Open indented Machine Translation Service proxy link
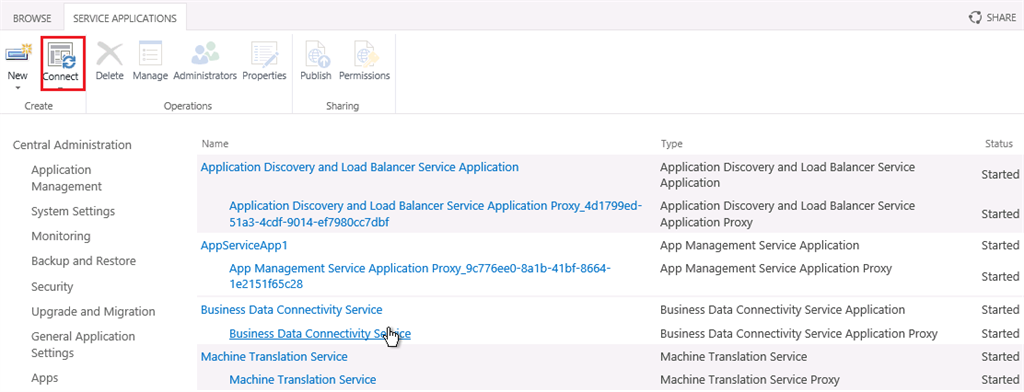The width and height of the screenshot is (1024, 392). point(302,380)
